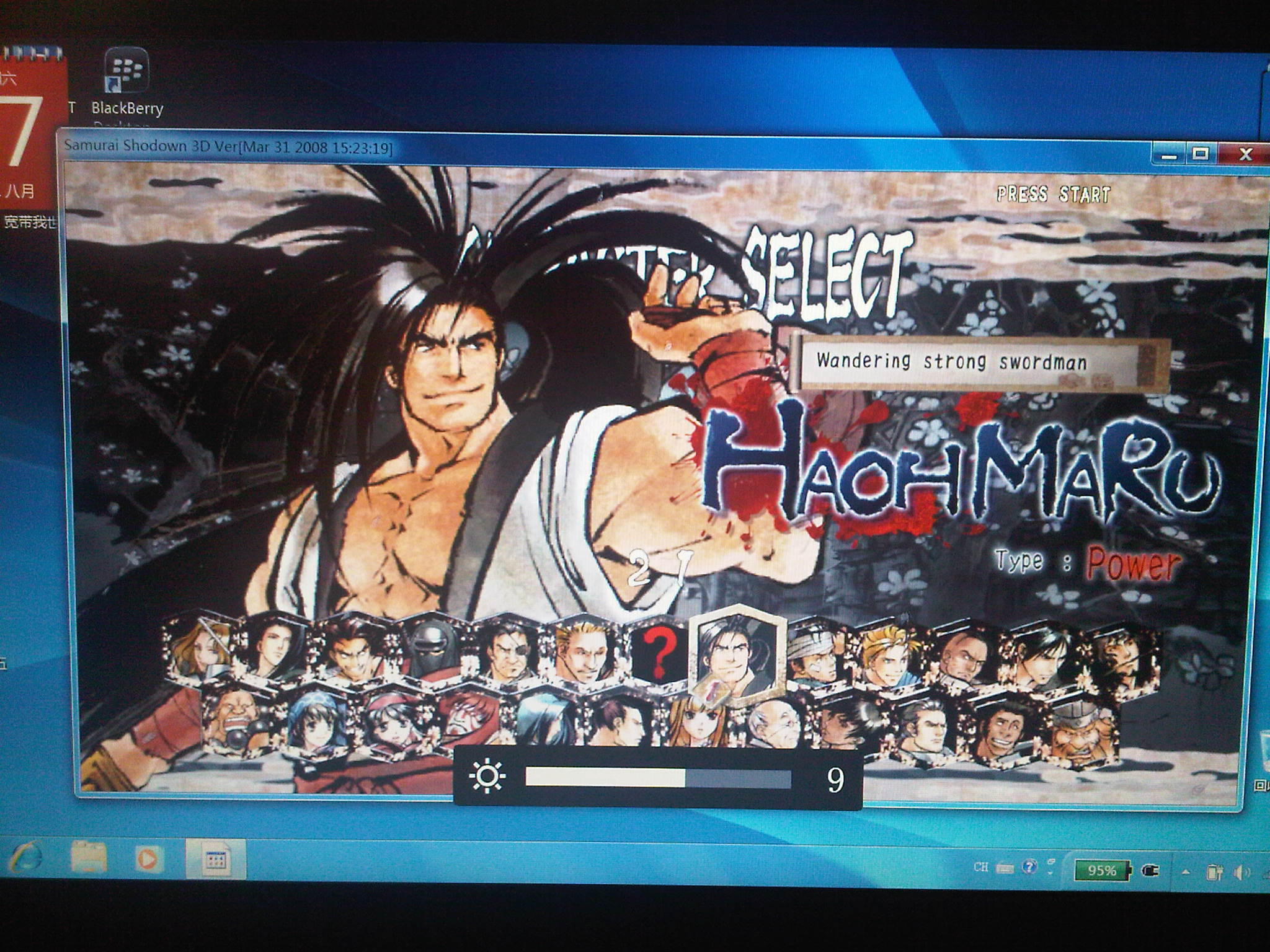Select the long brown-haired girl portrait

tap(699, 721)
